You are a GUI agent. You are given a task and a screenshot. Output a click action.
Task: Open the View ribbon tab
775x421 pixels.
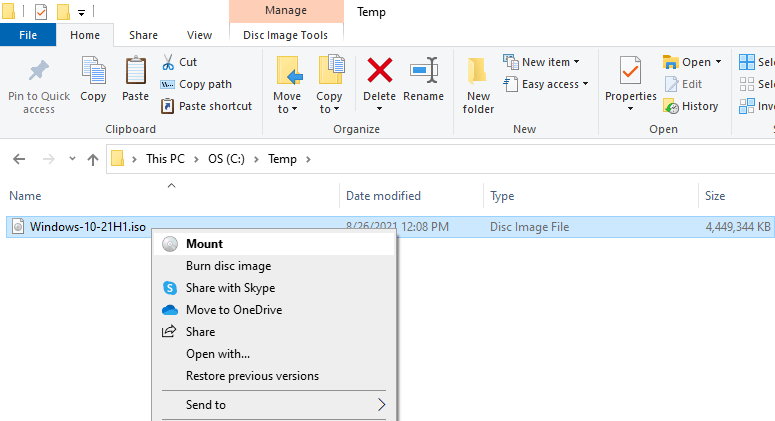click(x=199, y=36)
